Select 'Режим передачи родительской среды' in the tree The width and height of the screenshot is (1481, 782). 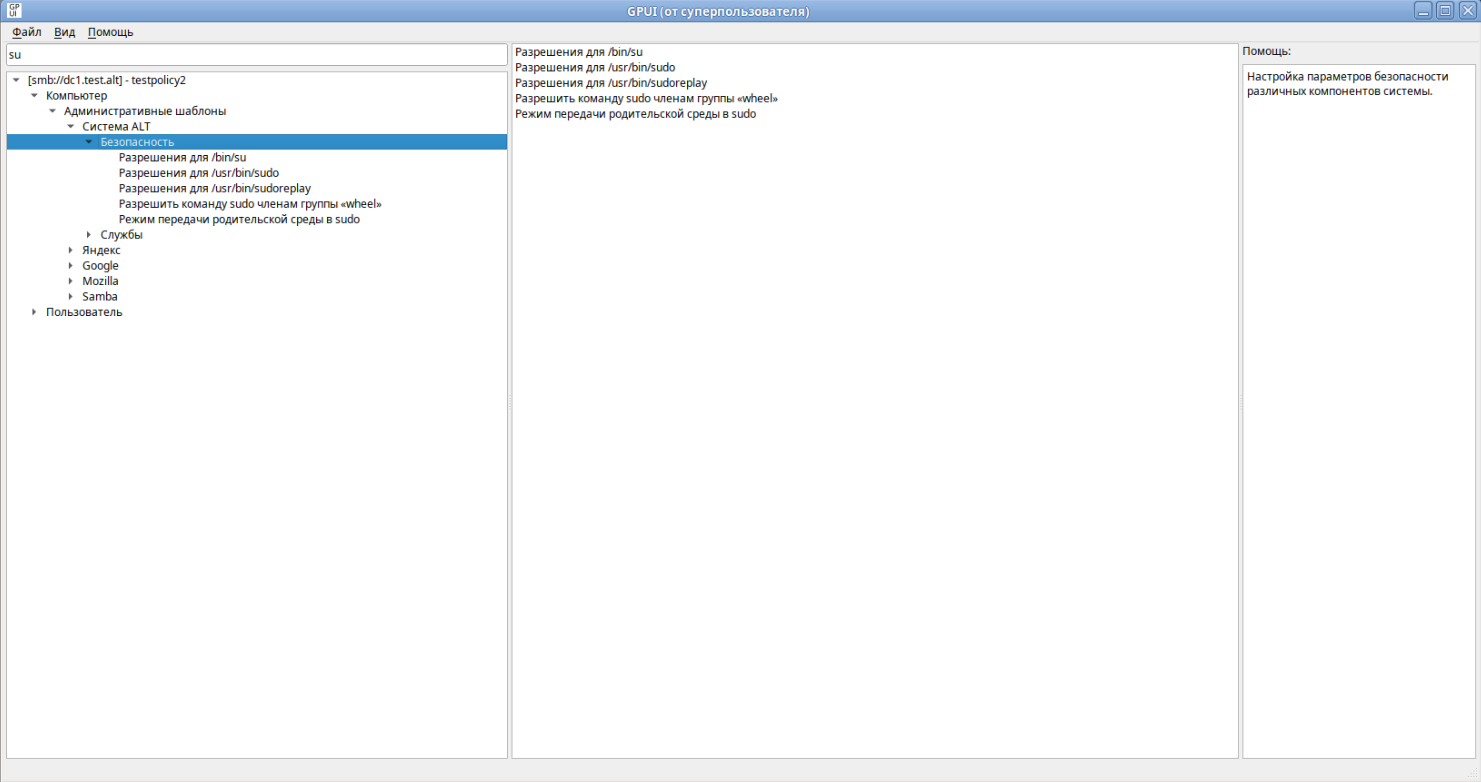[x=239, y=219]
